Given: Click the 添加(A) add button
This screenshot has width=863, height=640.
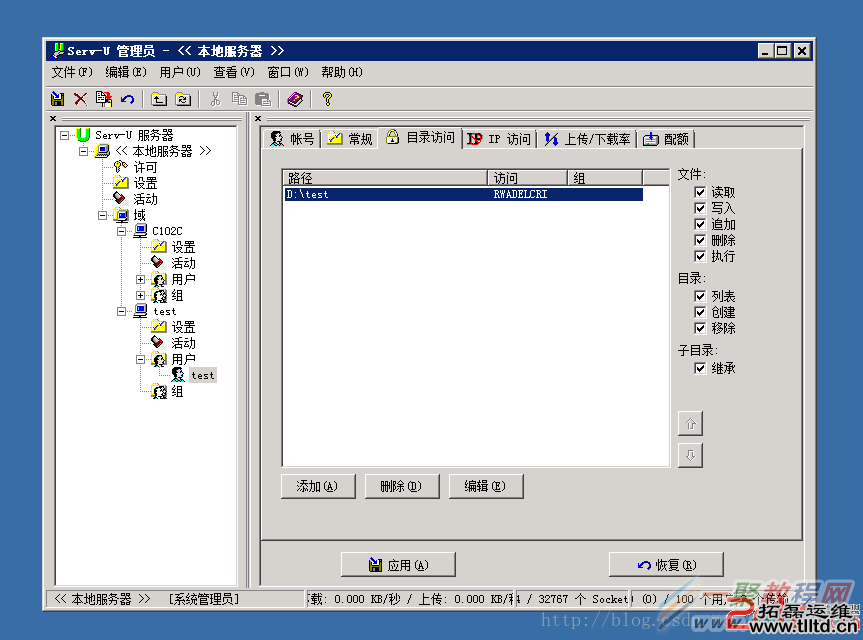Looking at the screenshot, I should tap(318, 486).
